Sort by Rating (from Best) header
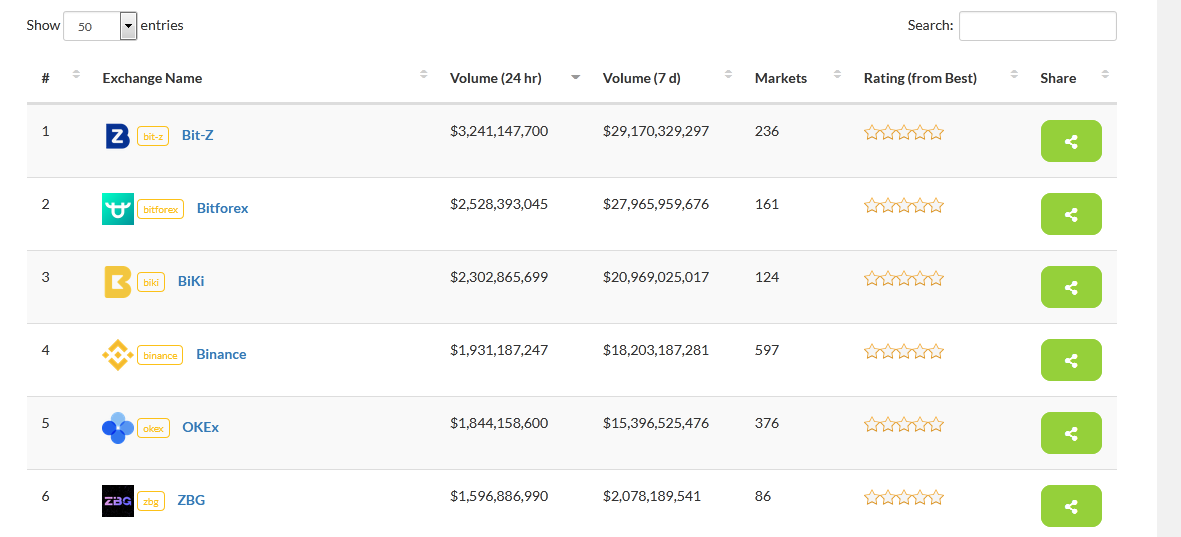This screenshot has height=537, width=1181. point(920,78)
